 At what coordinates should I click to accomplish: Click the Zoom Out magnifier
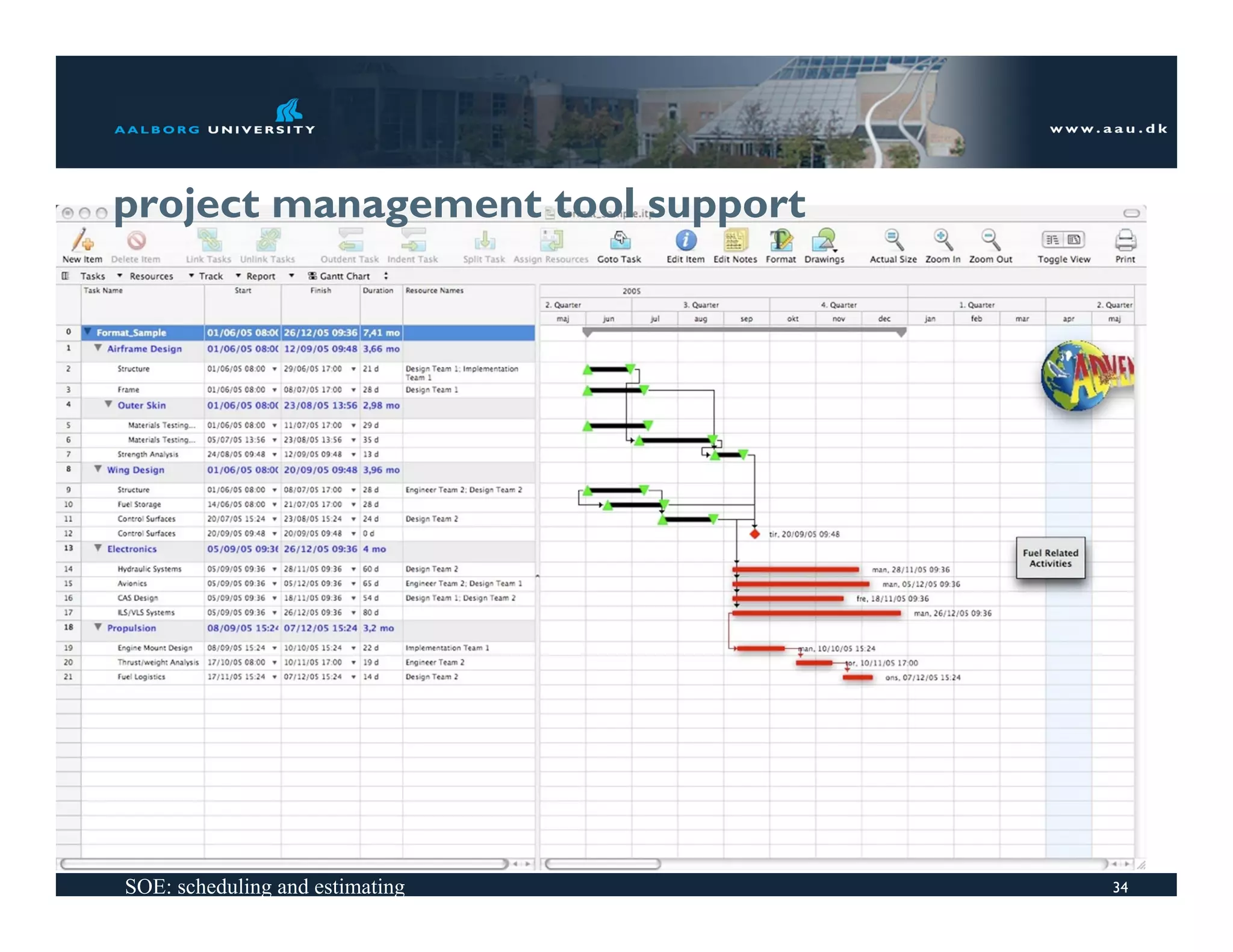(x=990, y=240)
